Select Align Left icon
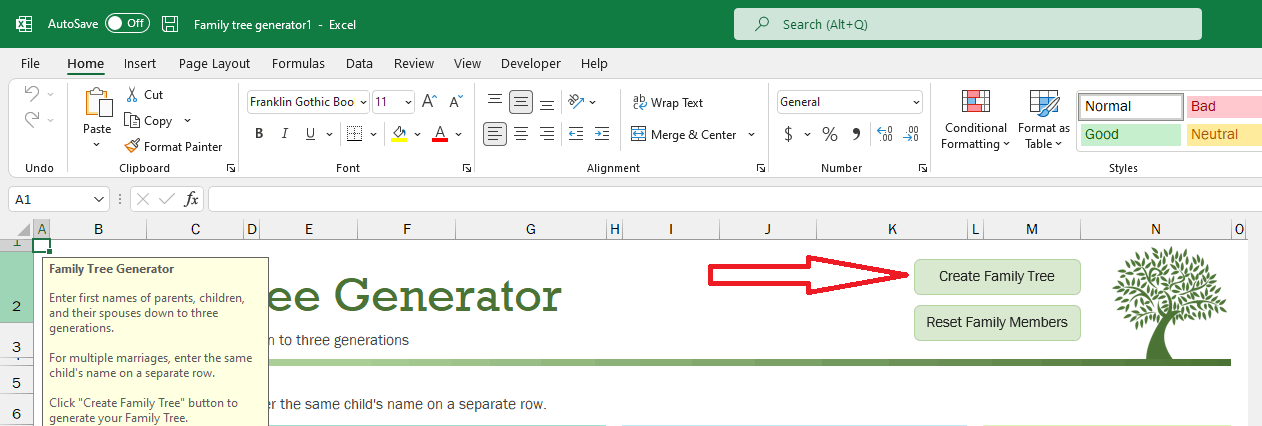This screenshot has height=426, width=1262. (495, 134)
